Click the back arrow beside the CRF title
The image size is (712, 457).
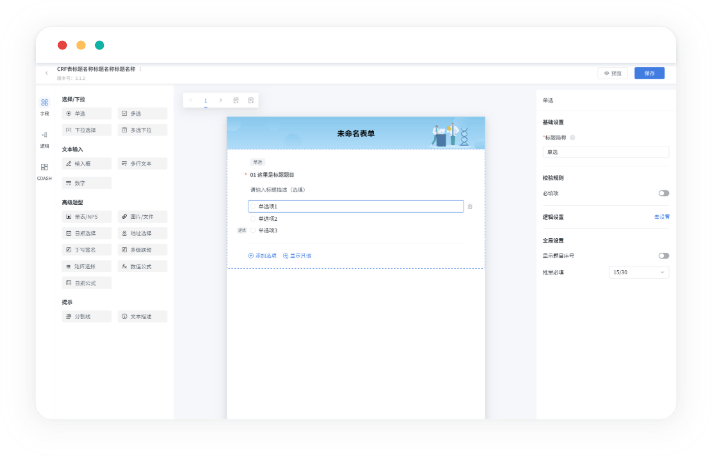click(46, 73)
